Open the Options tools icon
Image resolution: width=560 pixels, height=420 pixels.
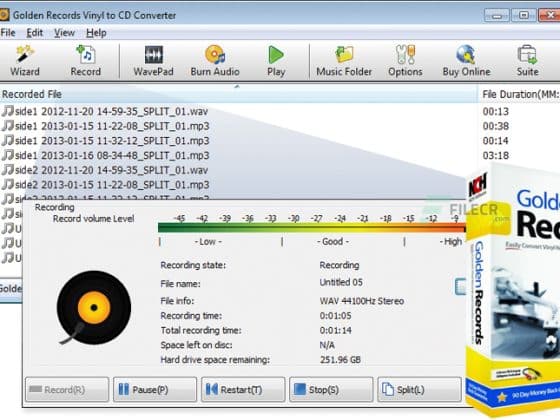coord(405,61)
